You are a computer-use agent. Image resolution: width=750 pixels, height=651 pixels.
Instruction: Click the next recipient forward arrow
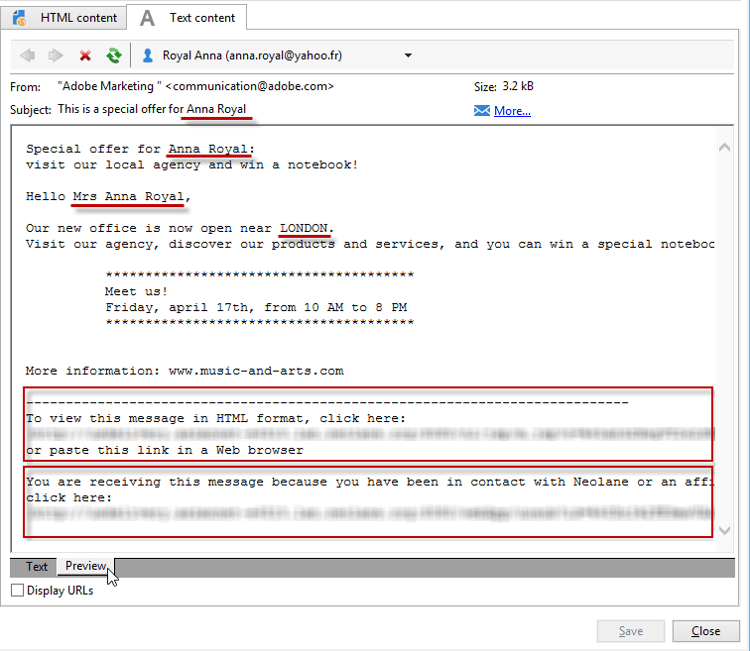click(x=56, y=55)
